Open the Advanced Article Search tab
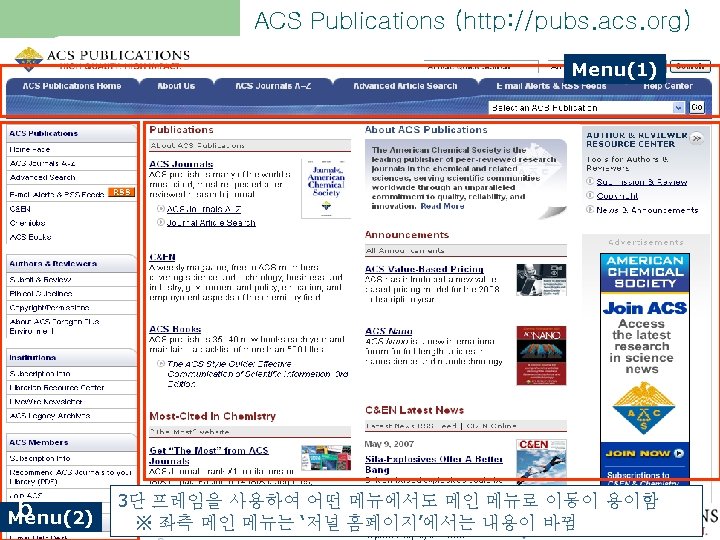The image size is (720, 540). (x=405, y=86)
